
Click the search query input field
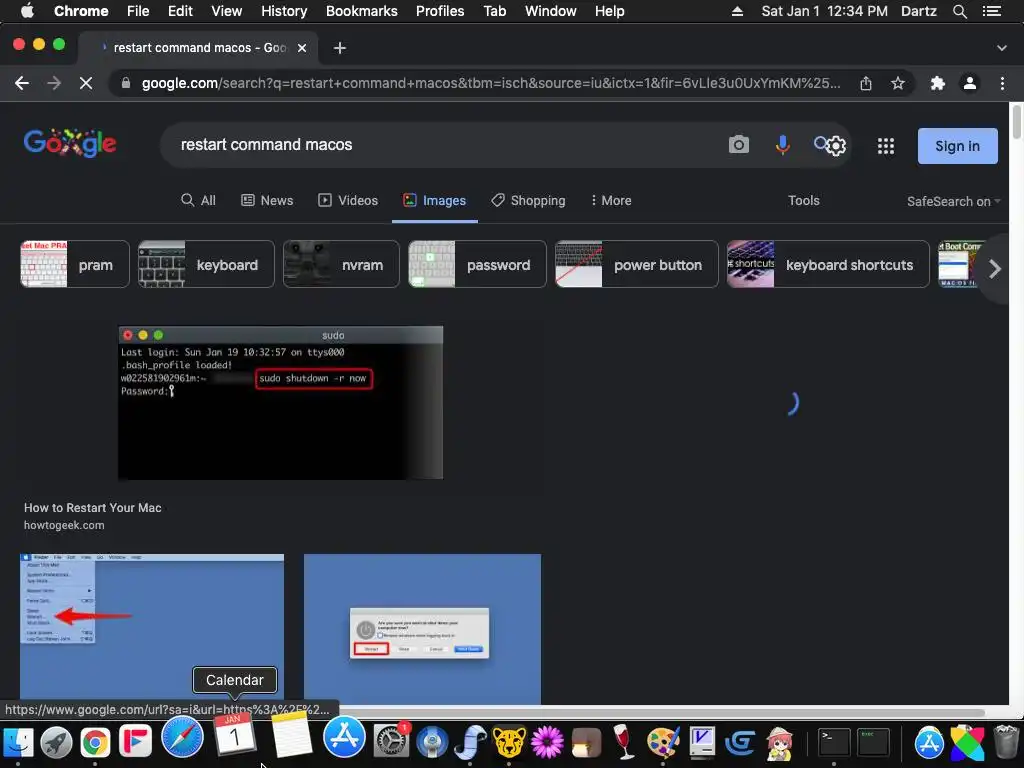tap(444, 144)
